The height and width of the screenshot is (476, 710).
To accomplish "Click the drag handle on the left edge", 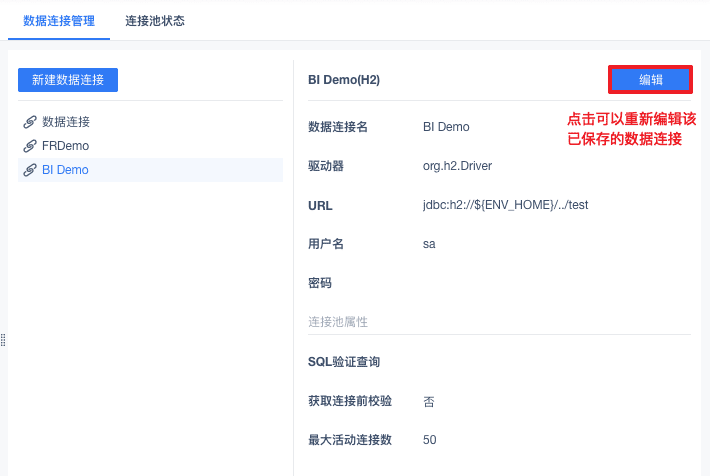I will tap(3, 340).
